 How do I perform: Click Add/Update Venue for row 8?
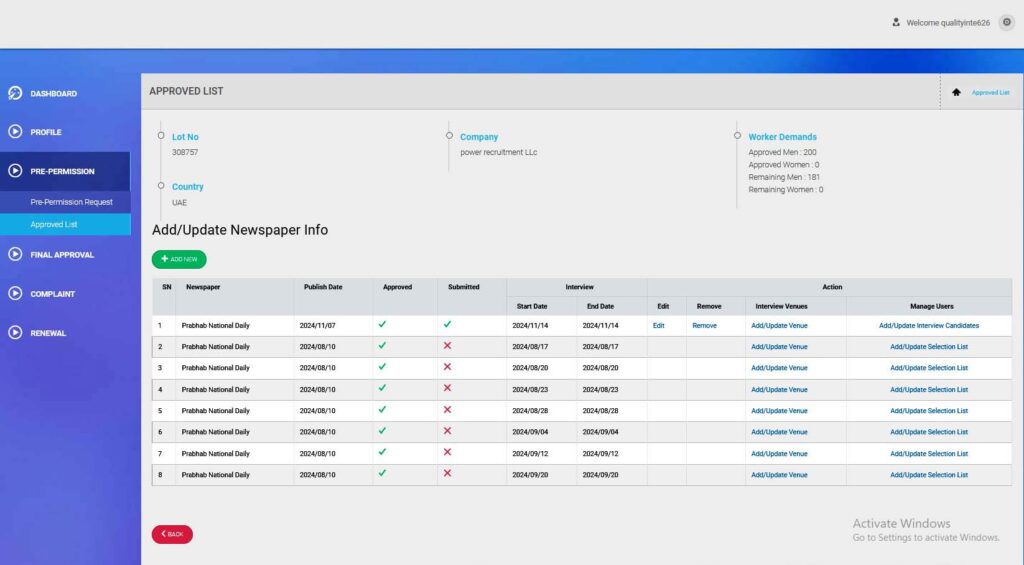pyautogui.click(x=779, y=475)
